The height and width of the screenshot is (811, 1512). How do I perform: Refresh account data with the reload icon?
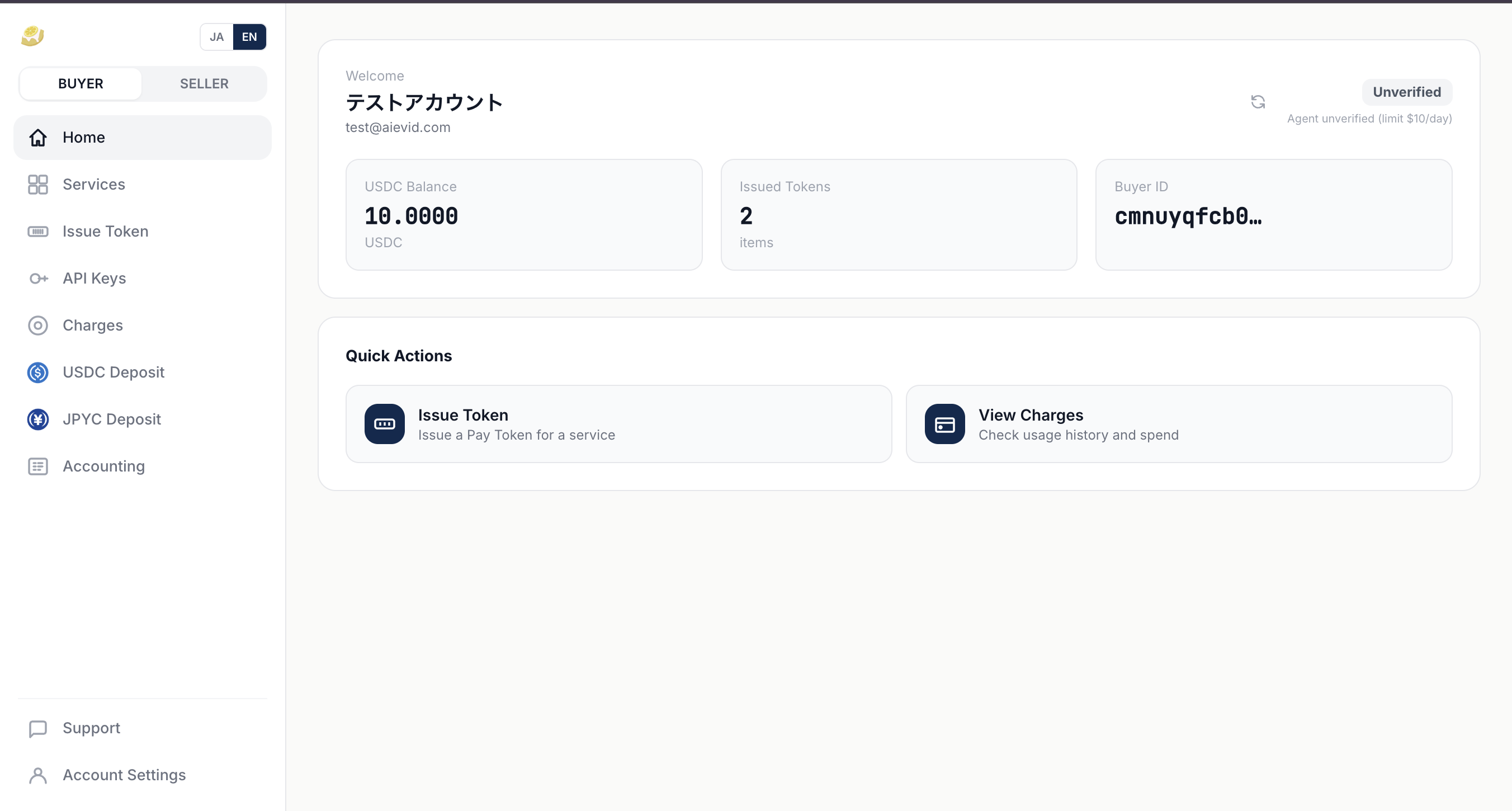1258,102
